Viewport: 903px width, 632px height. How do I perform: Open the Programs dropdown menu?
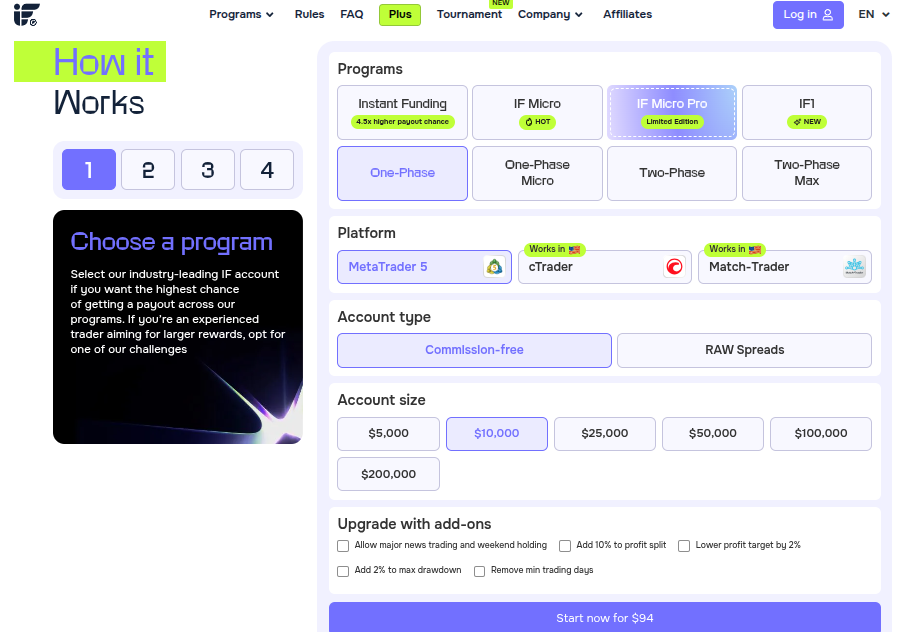tap(241, 15)
